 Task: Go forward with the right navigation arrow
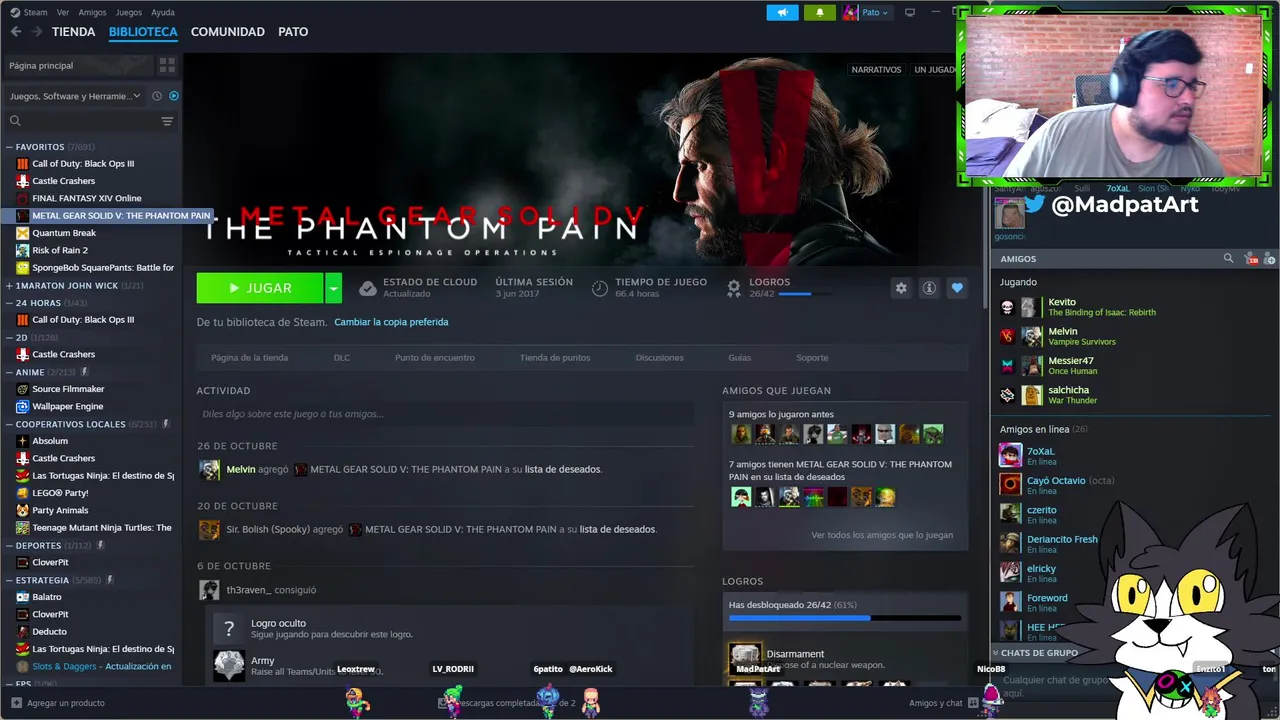37,32
